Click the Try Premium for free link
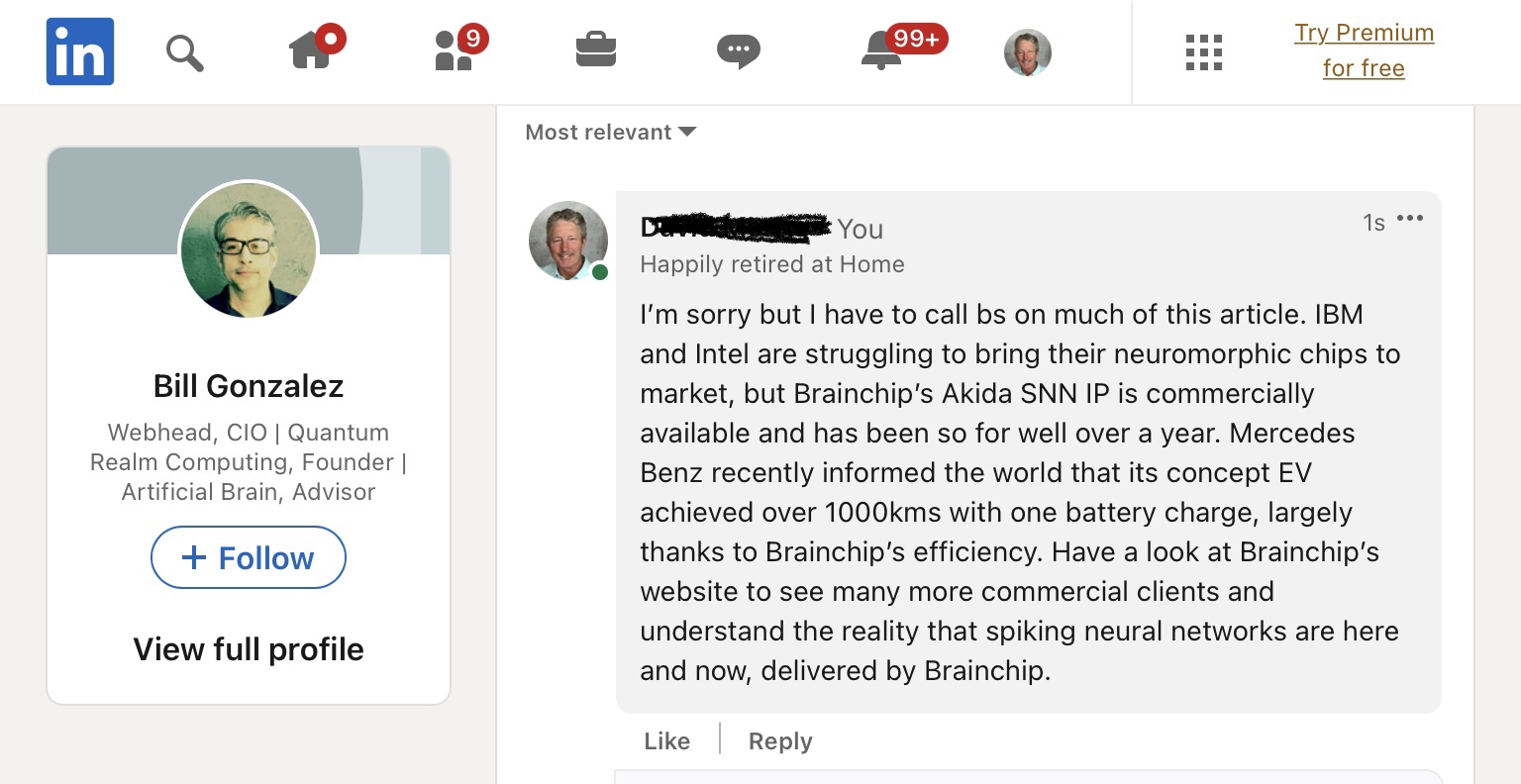Viewport: 1521px width, 784px height. (x=1364, y=50)
